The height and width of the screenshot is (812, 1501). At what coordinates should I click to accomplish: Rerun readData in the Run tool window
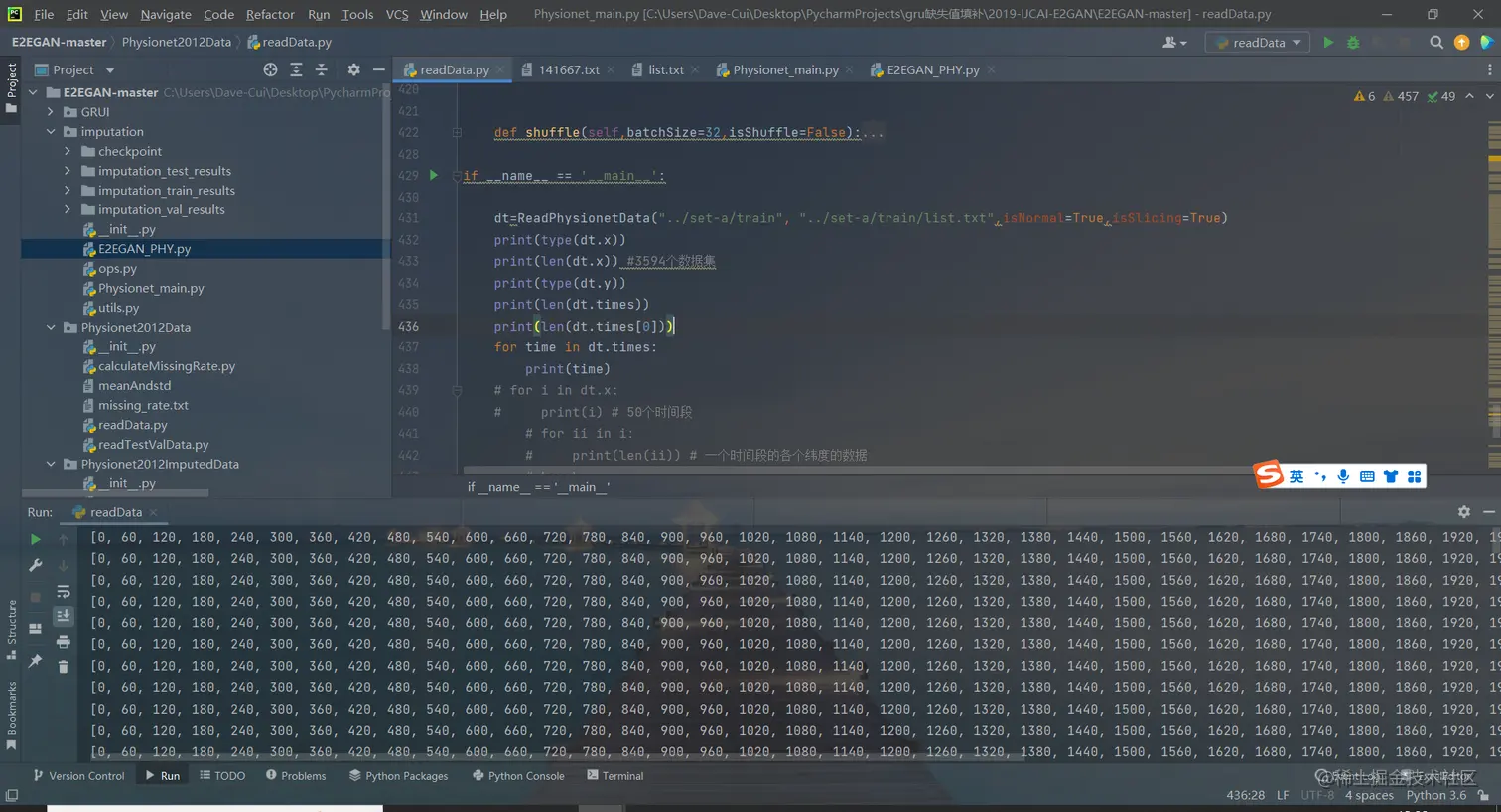(35, 539)
